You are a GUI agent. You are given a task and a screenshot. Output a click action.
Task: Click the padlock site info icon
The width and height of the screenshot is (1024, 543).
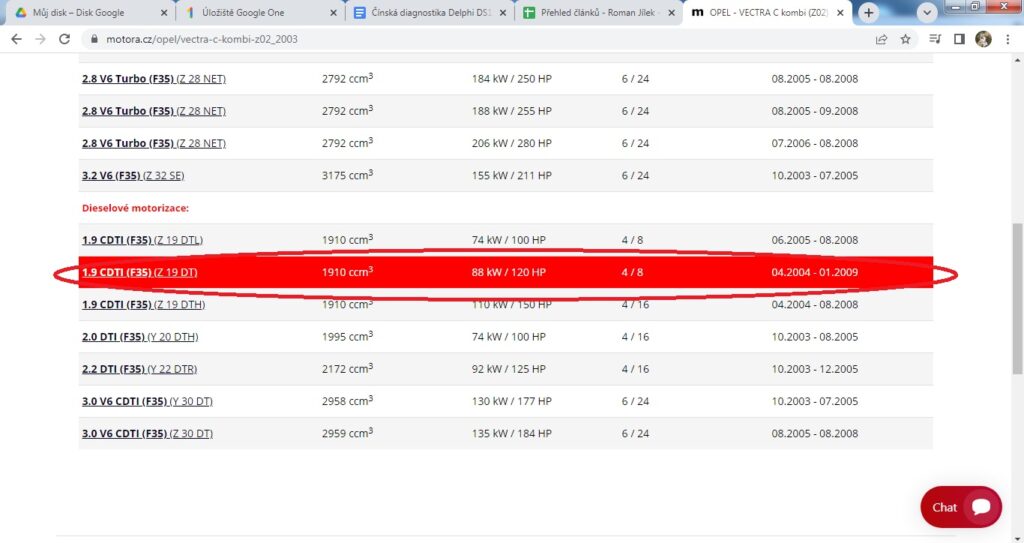(x=95, y=39)
